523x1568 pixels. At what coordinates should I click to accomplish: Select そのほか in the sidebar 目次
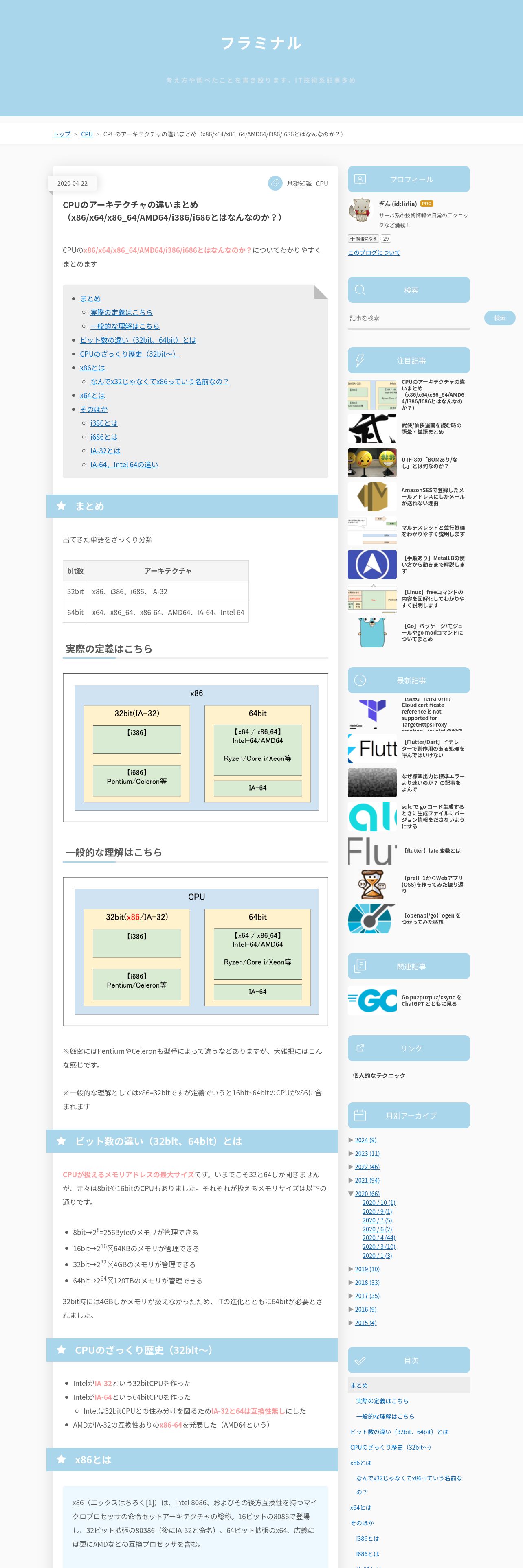(x=362, y=1522)
